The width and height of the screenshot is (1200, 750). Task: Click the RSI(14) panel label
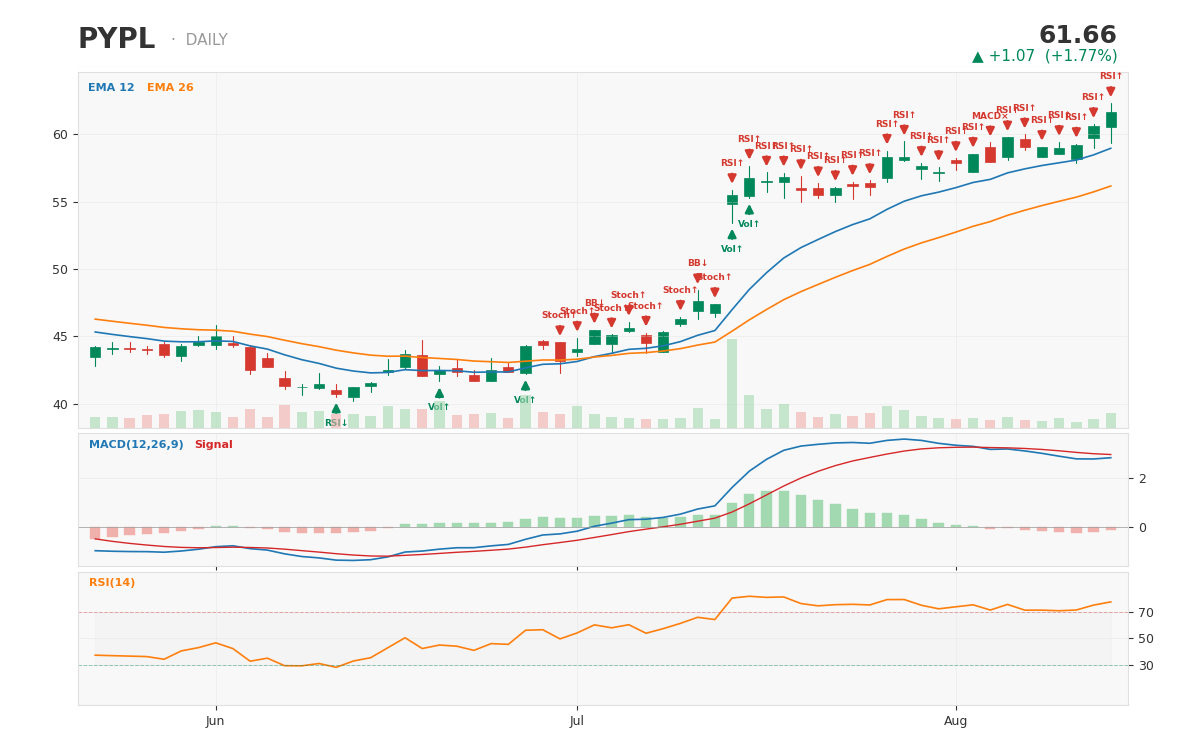(112, 583)
